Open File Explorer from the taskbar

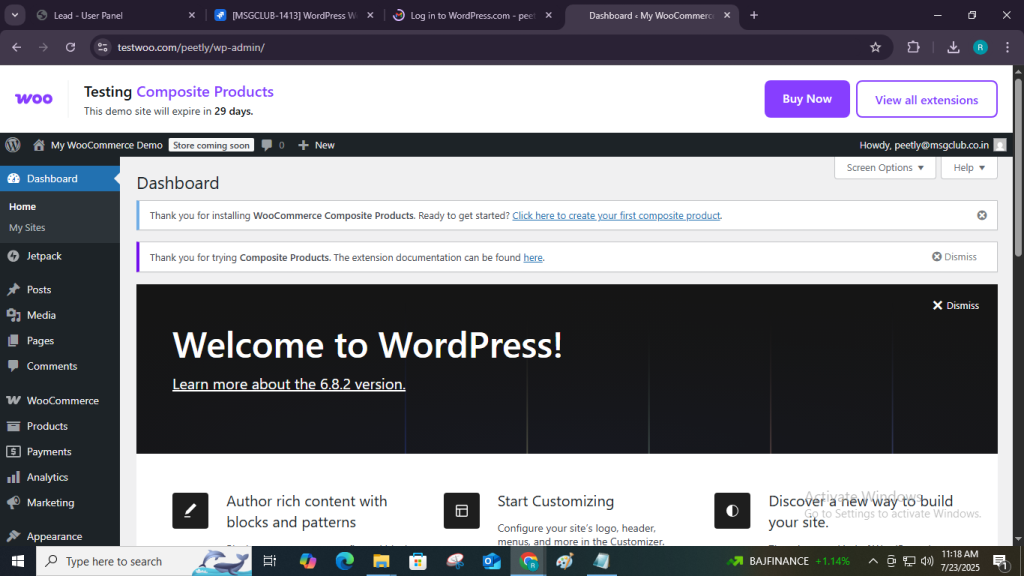coord(381,561)
